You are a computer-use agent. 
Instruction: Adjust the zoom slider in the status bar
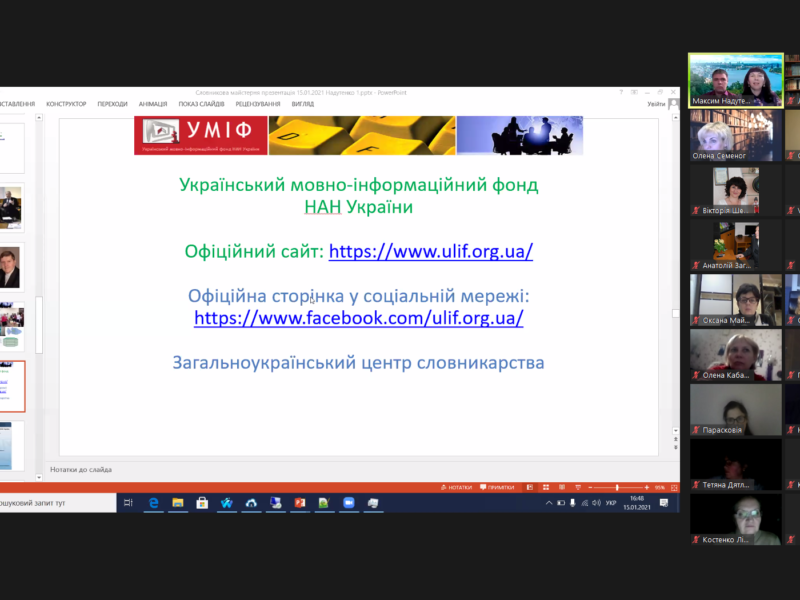point(617,487)
